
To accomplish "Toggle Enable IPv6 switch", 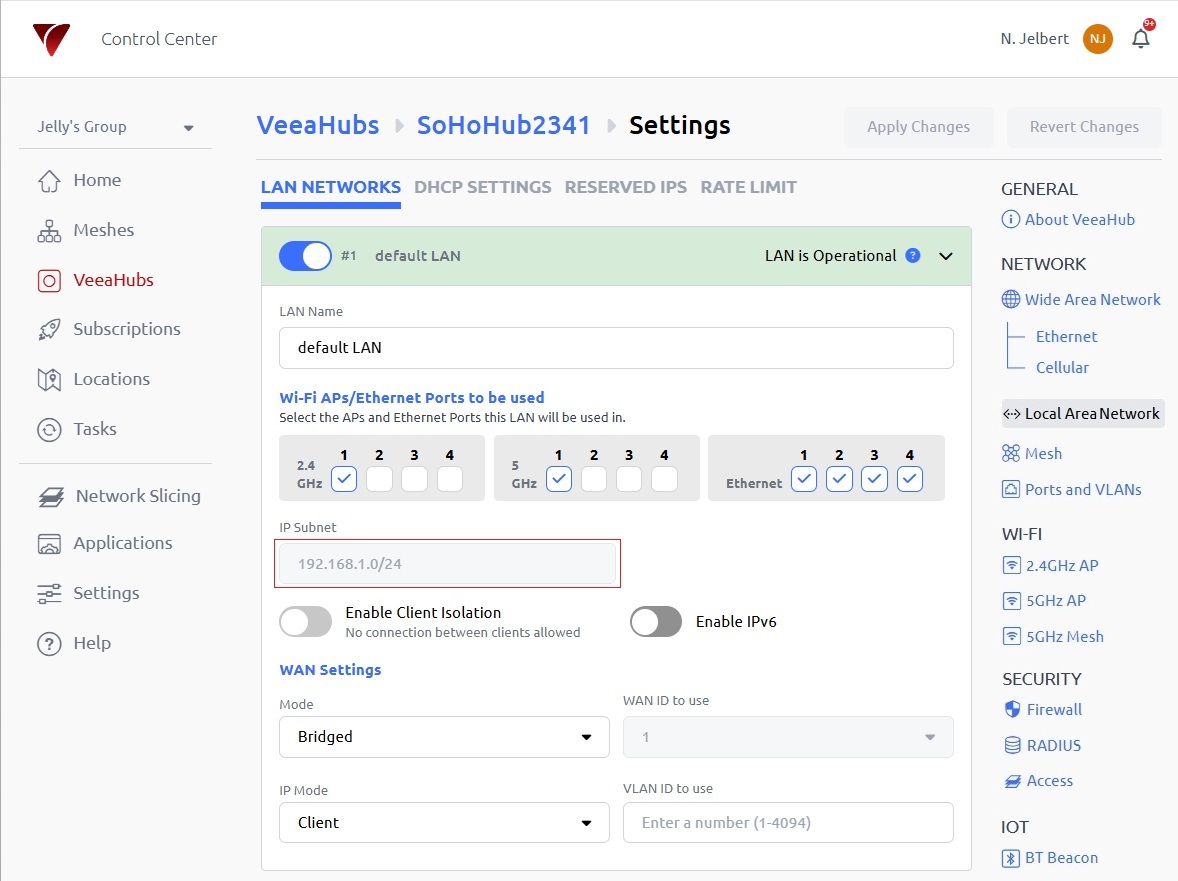I will click(x=656, y=622).
